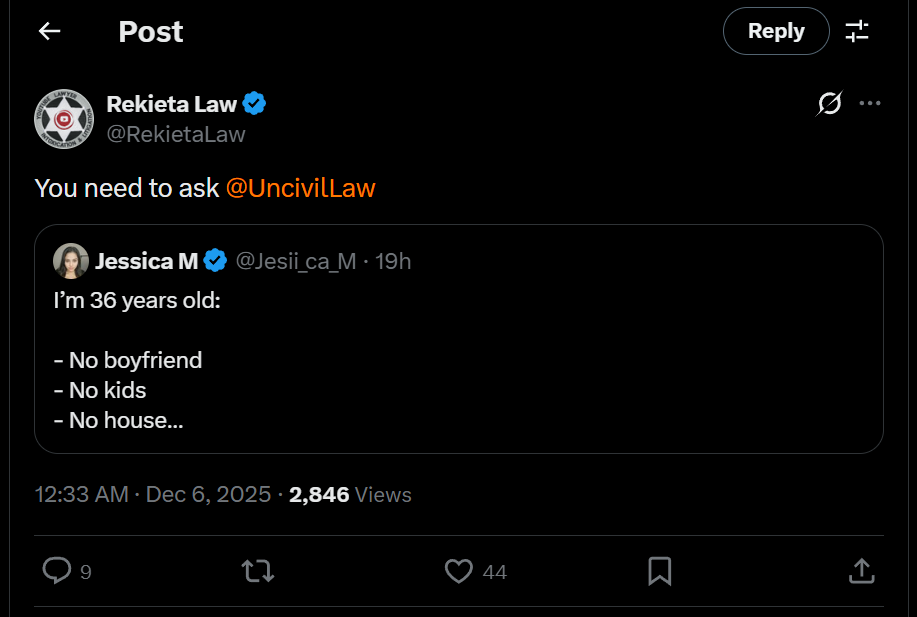Screen dimensions: 917x617
Task: Open the 2,846 Views count
Action: point(350,495)
